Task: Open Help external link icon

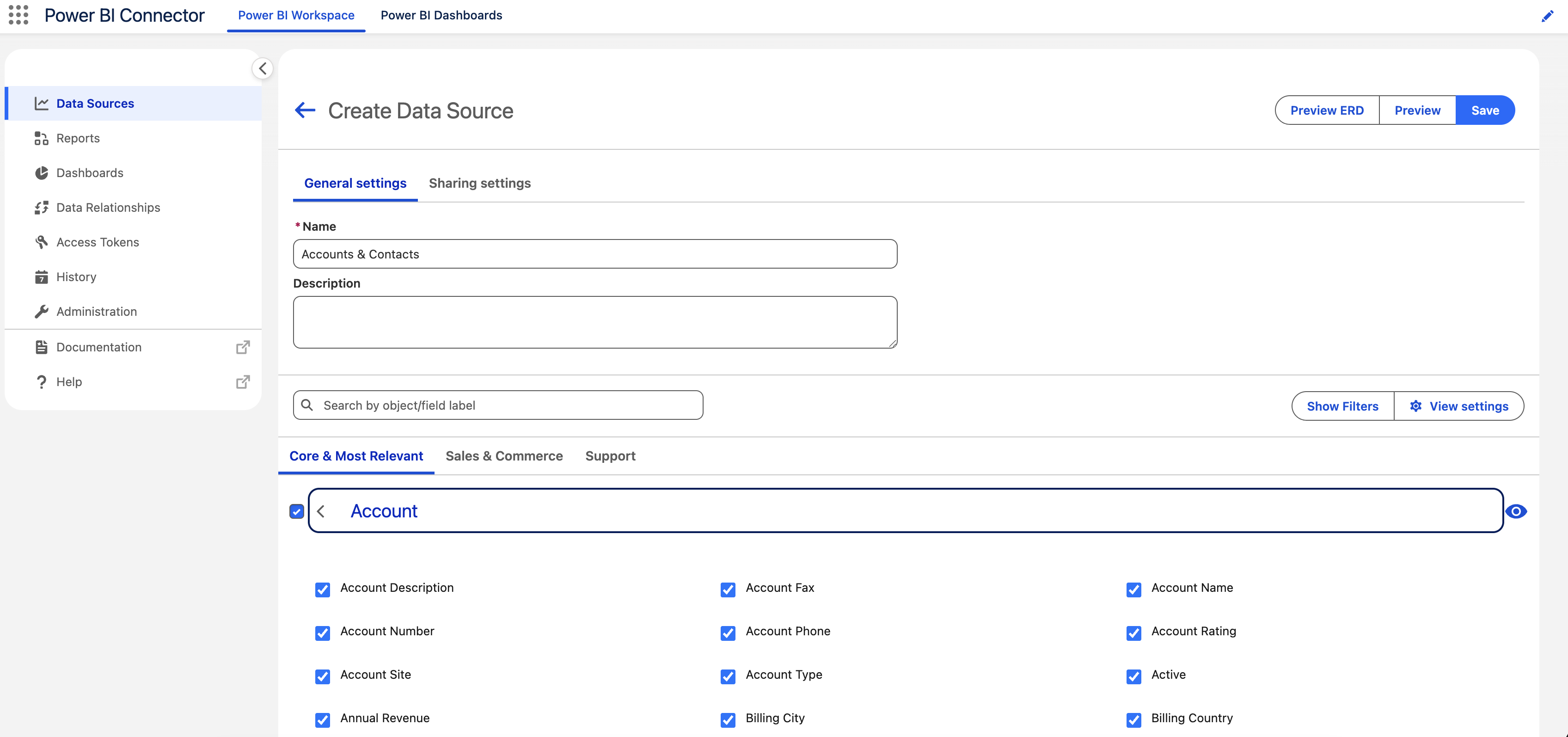Action: click(243, 381)
